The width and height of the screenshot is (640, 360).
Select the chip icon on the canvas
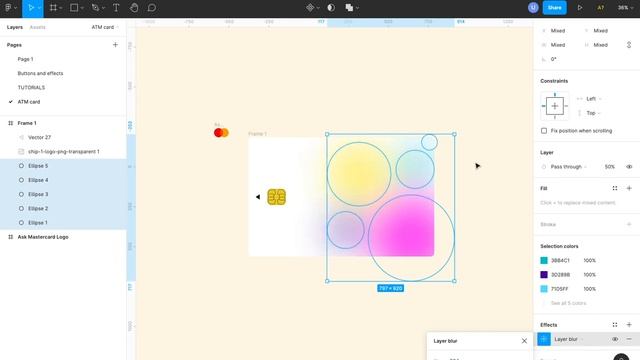point(276,197)
